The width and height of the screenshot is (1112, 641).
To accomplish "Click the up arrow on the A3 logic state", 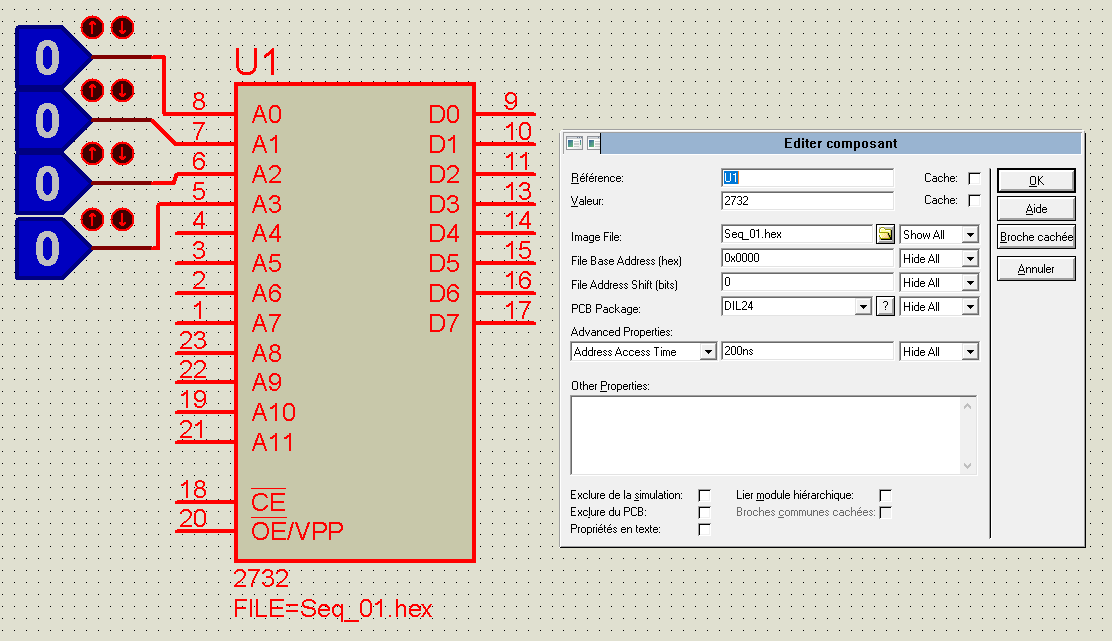I will tap(92, 218).
